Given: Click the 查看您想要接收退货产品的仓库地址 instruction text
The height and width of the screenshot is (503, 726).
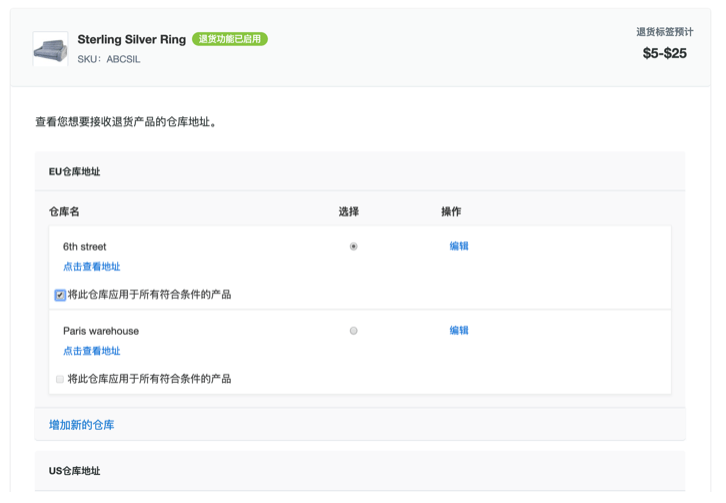Looking at the screenshot, I should coord(126,122).
